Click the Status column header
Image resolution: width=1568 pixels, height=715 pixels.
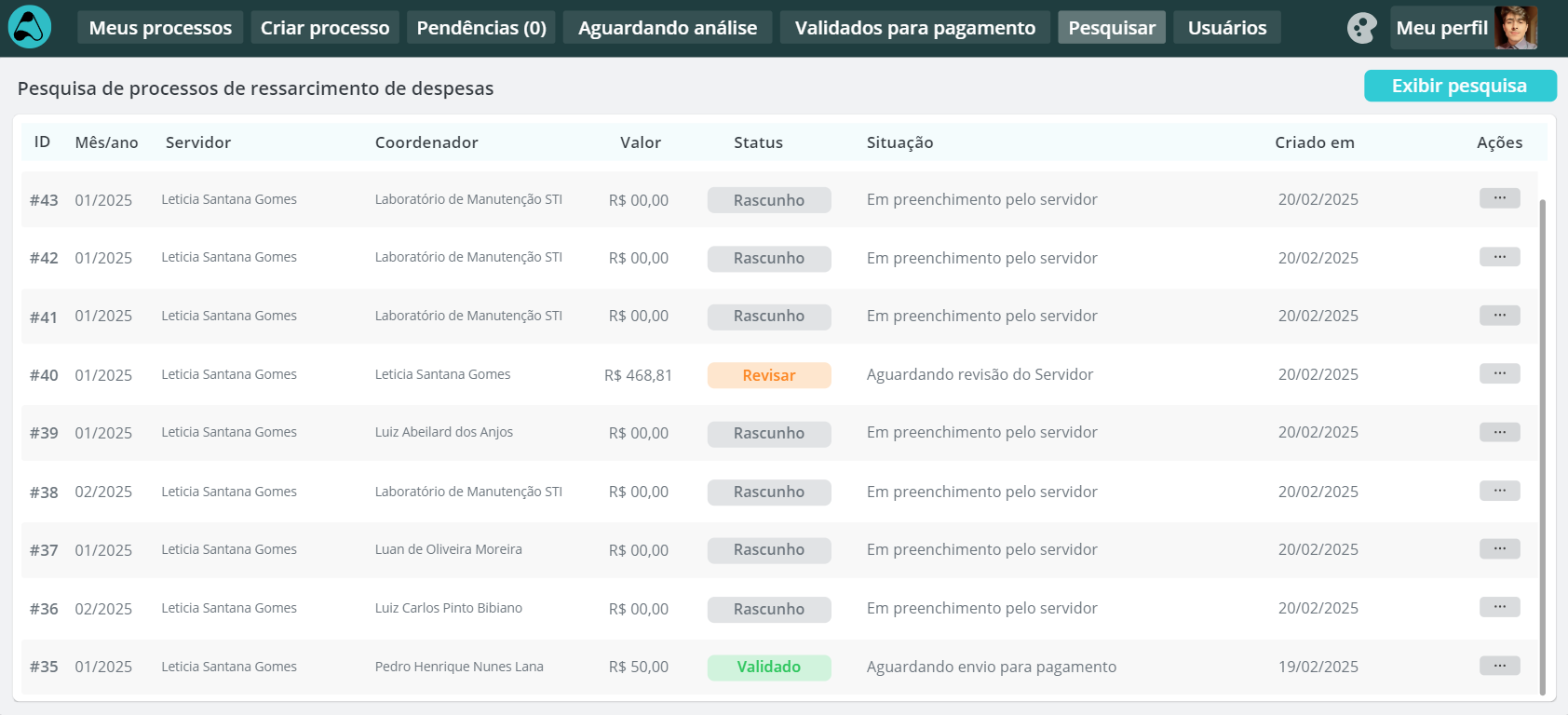758,142
